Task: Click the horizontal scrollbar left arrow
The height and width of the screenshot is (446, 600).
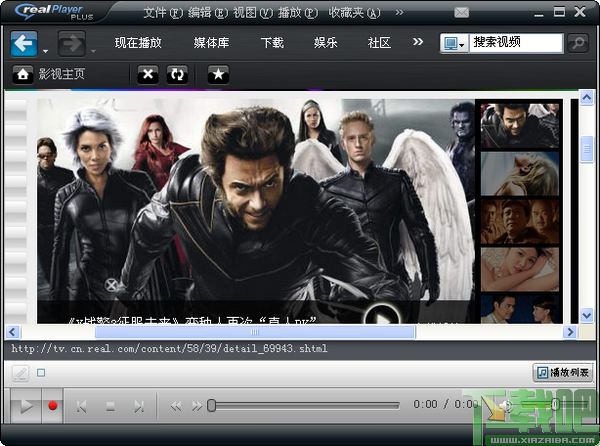Action: [x=13, y=332]
